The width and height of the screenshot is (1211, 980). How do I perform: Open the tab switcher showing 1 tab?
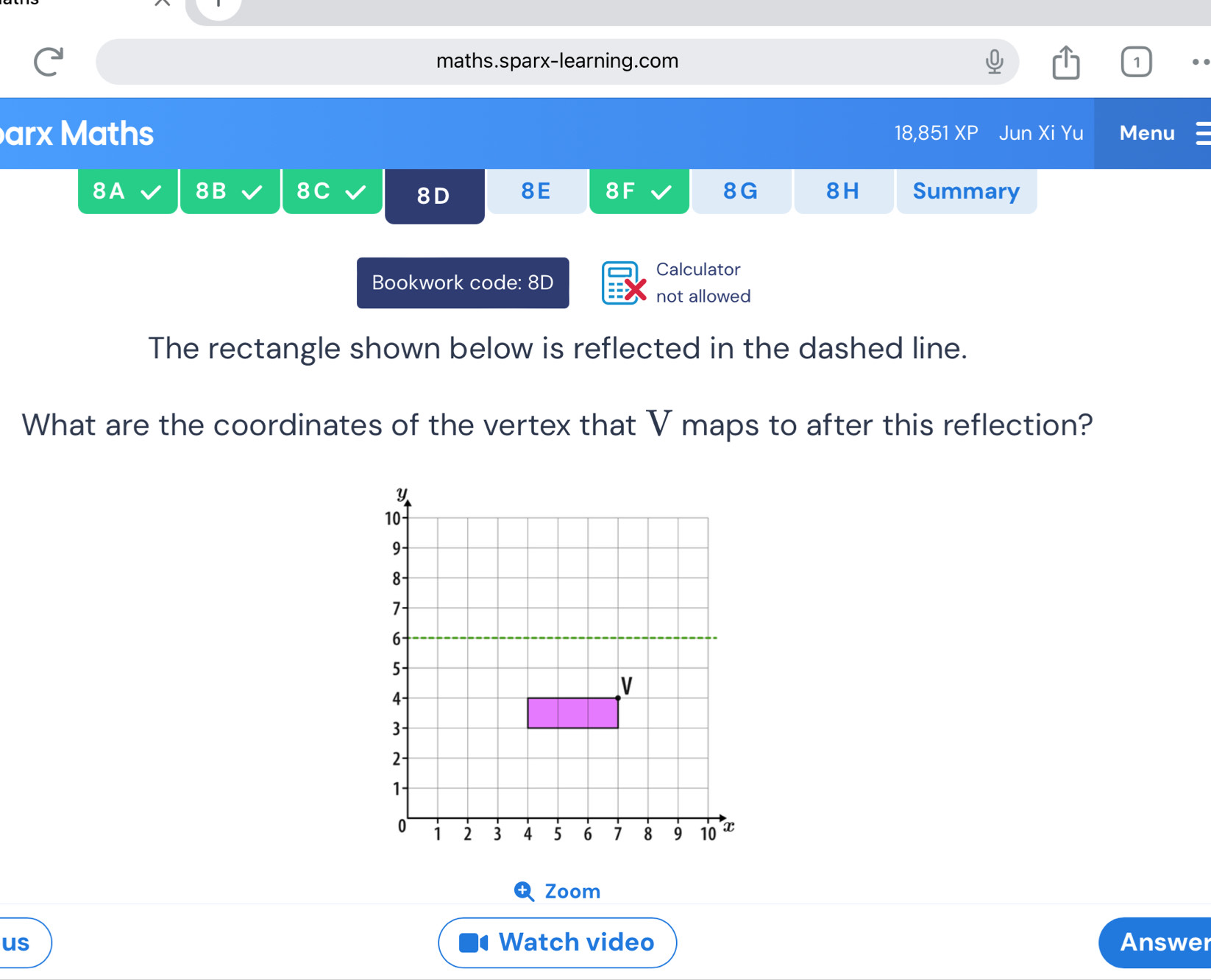pos(1136,62)
